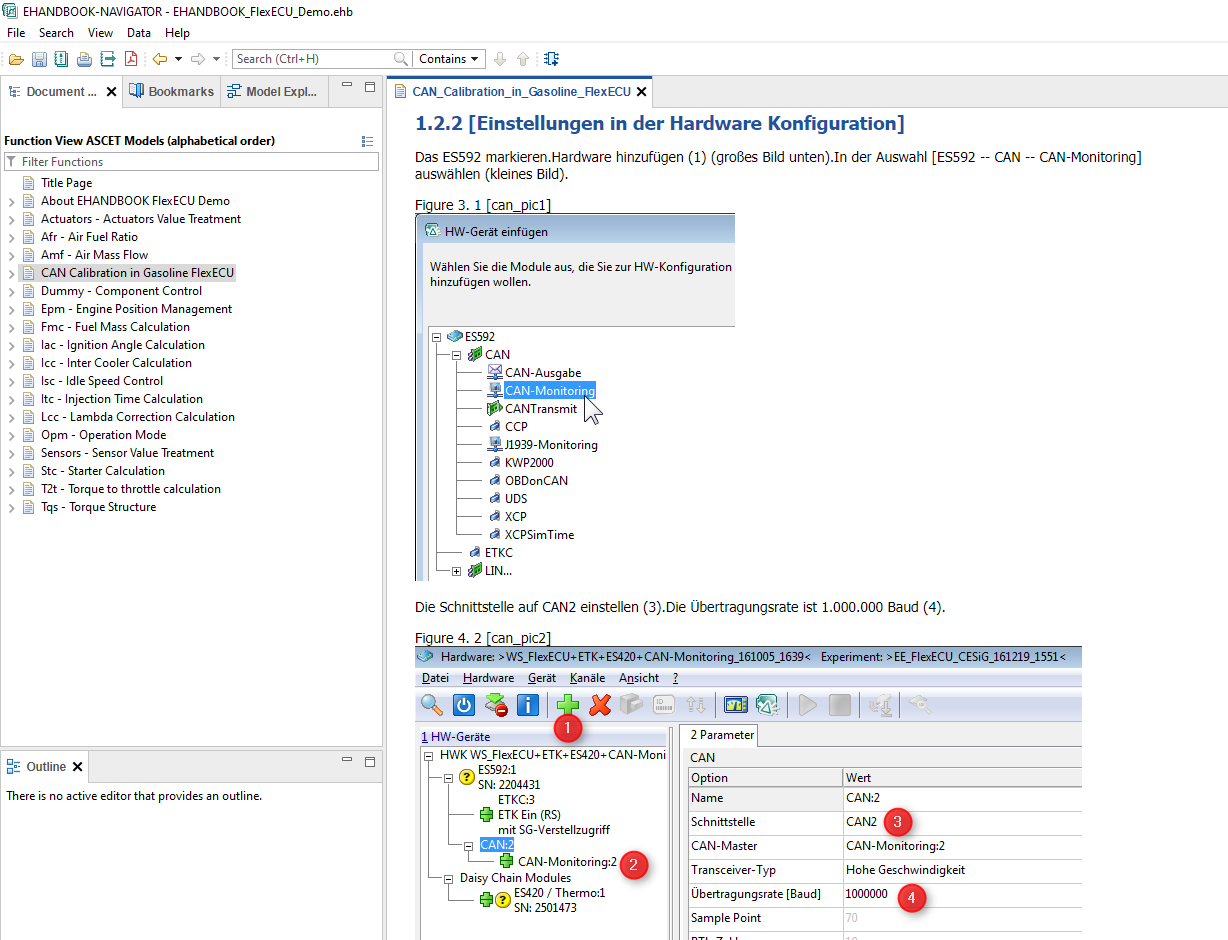Click the search magnifier icon
Screen dimensions: 1228x940
pos(401,59)
